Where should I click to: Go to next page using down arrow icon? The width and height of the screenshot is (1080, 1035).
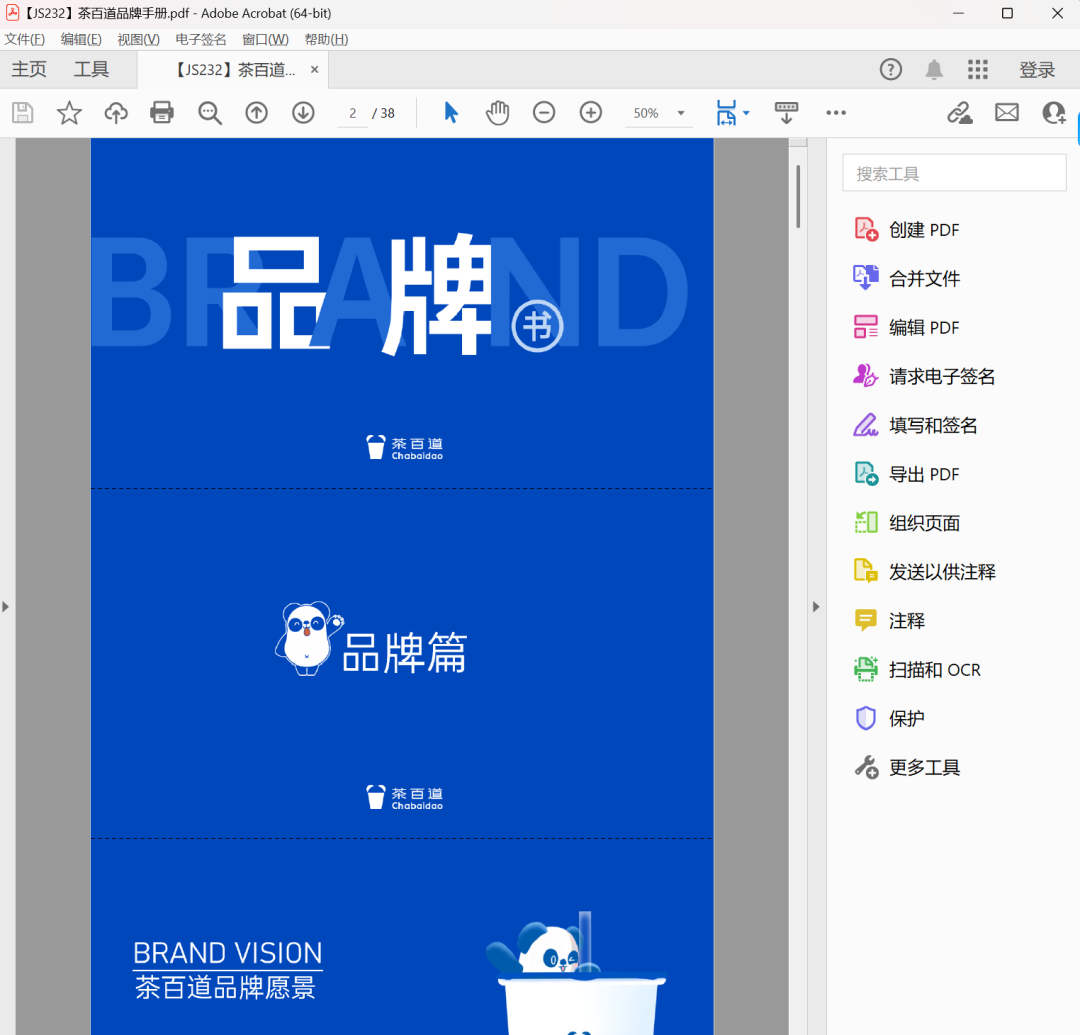pyautogui.click(x=303, y=112)
